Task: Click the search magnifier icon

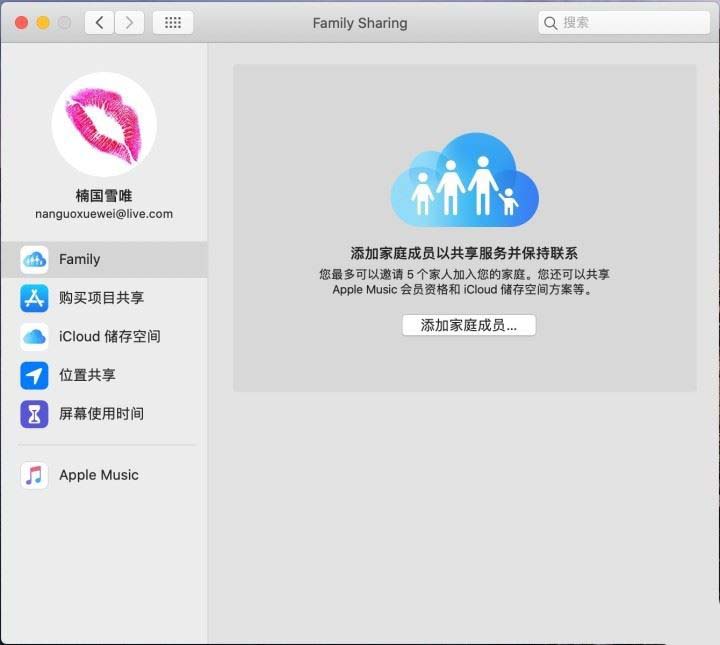Action: 550,23
